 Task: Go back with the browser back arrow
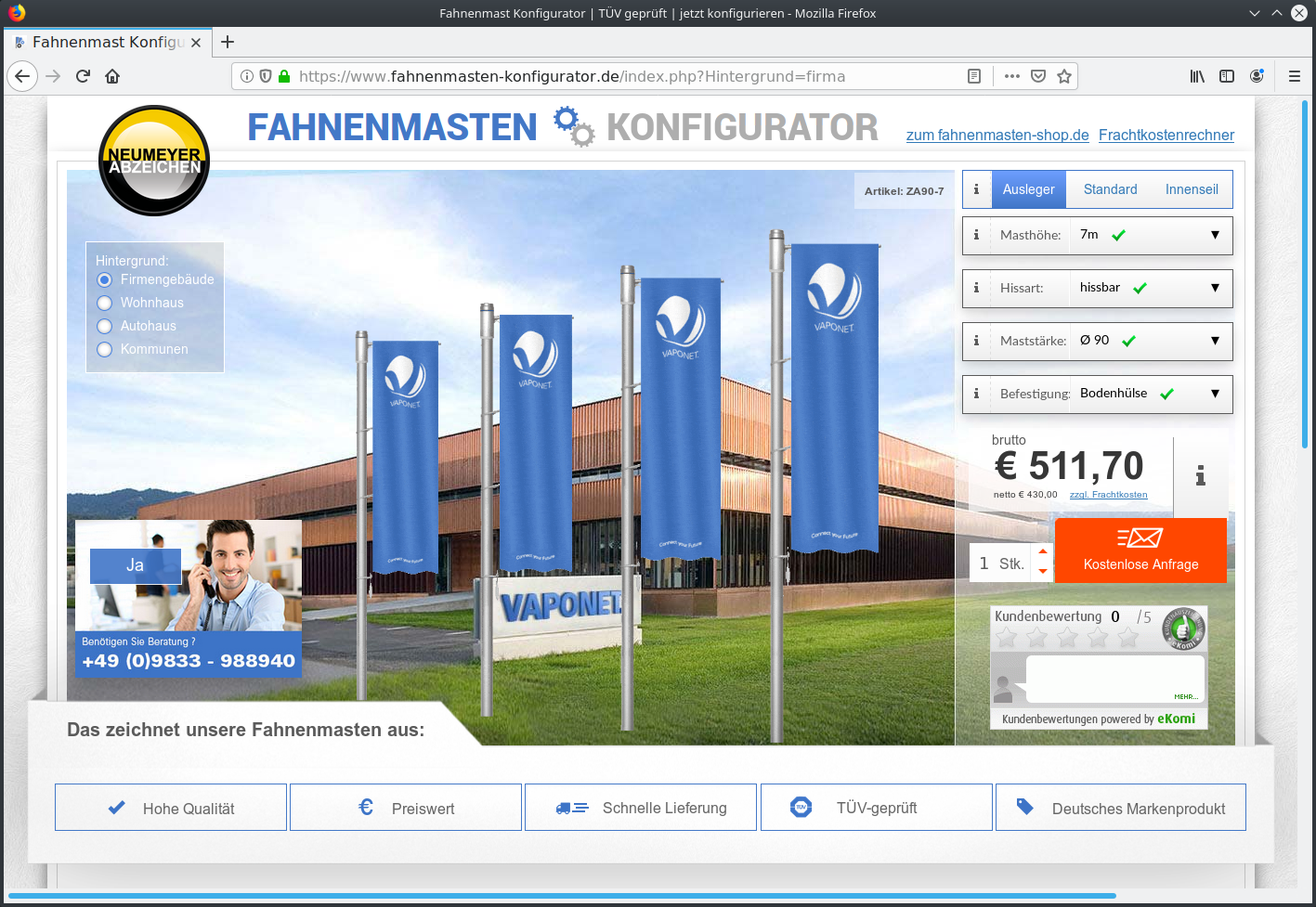[22, 76]
